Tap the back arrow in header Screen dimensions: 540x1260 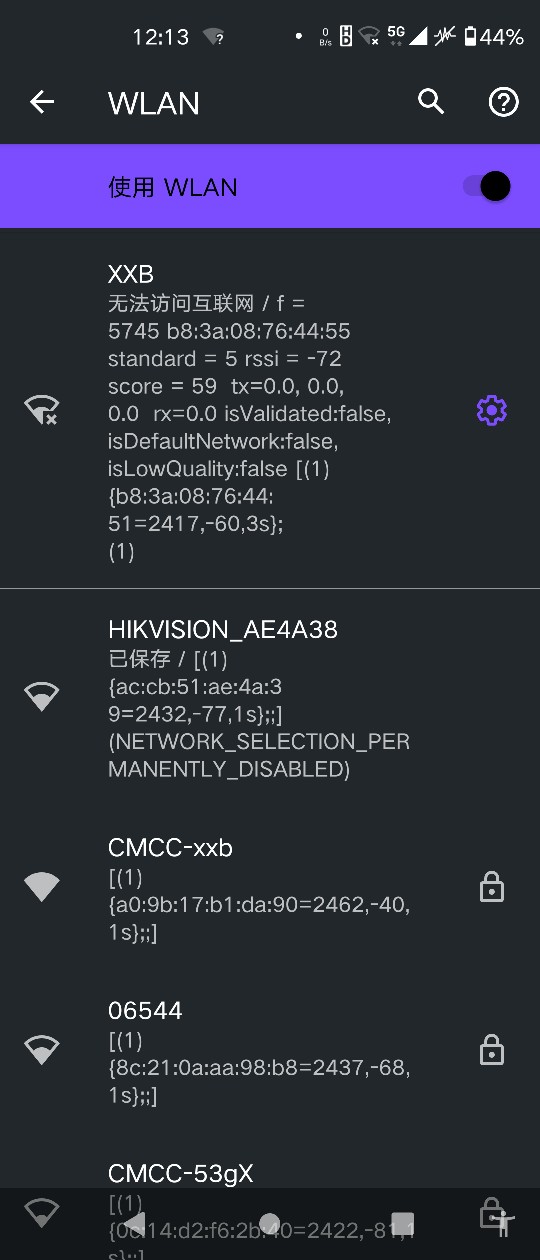point(42,102)
